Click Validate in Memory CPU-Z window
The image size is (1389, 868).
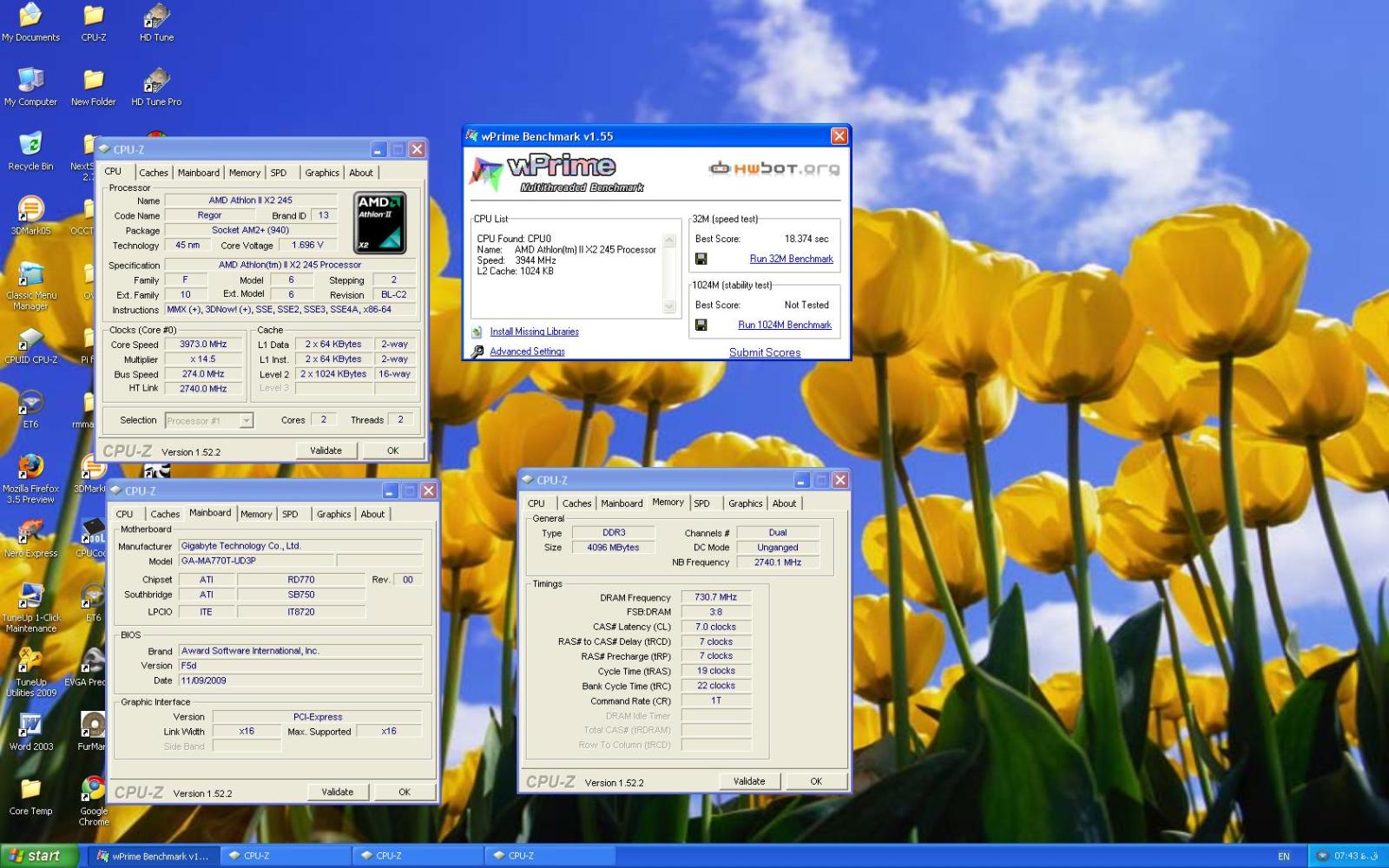pyautogui.click(x=749, y=781)
